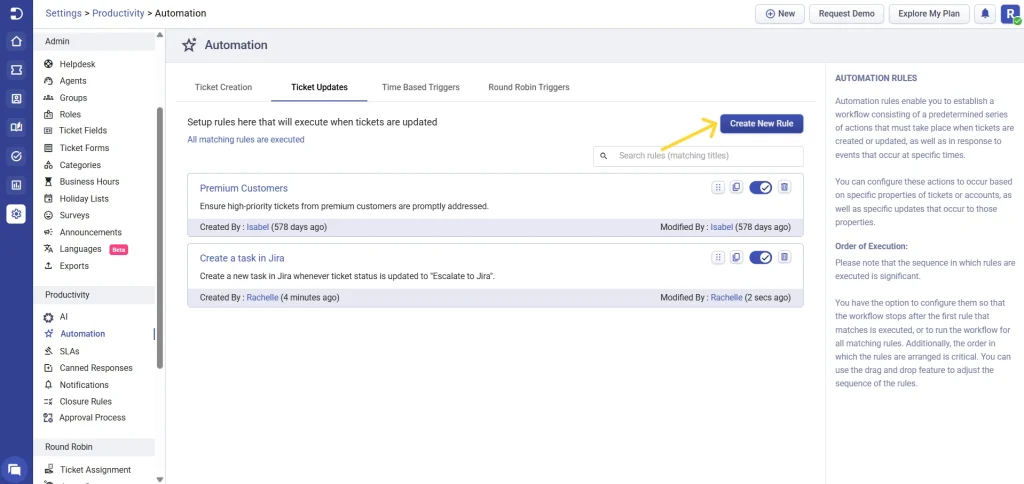Open Notifications under Productivity
1024x484 pixels.
coord(84,385)
